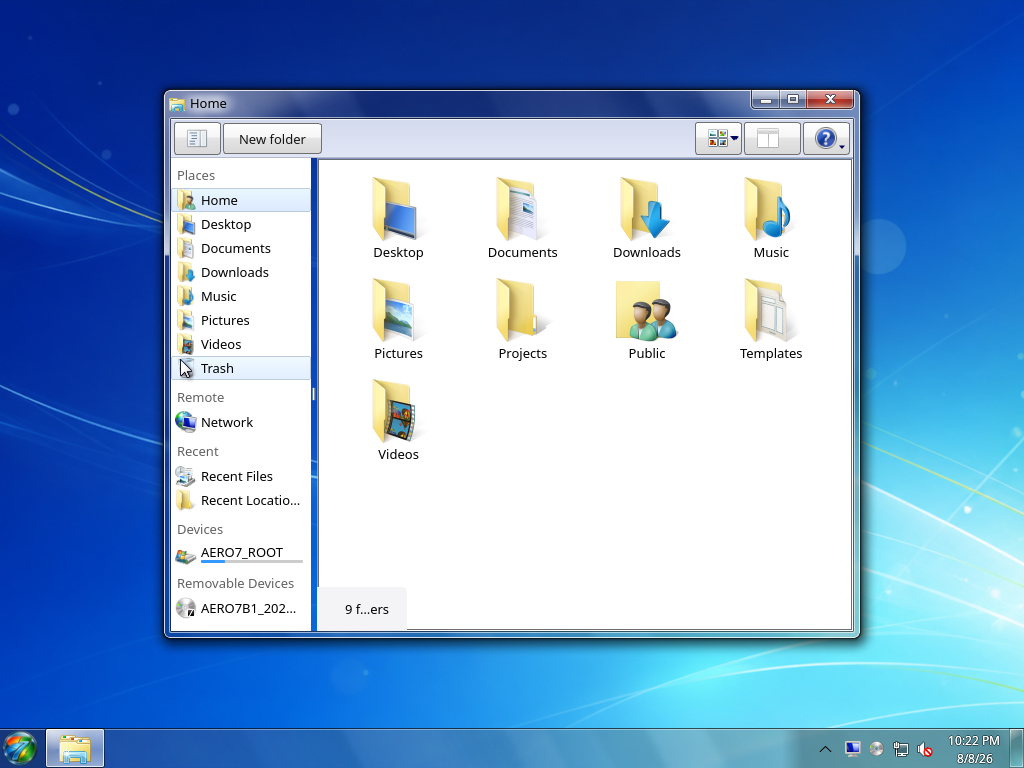Open the AERO7B1 removable disc
1024x768 pixels.
[241, 608]
